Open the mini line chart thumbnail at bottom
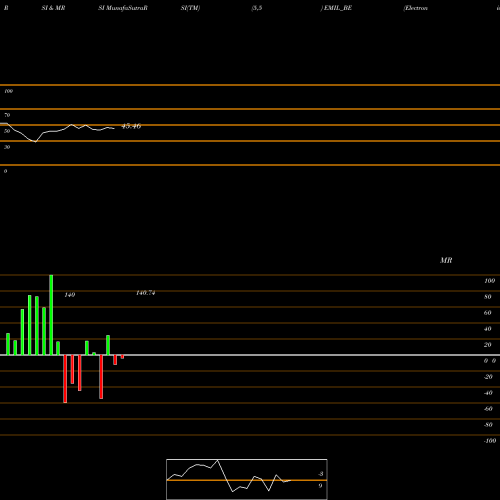500x500 pixels. 247,479
